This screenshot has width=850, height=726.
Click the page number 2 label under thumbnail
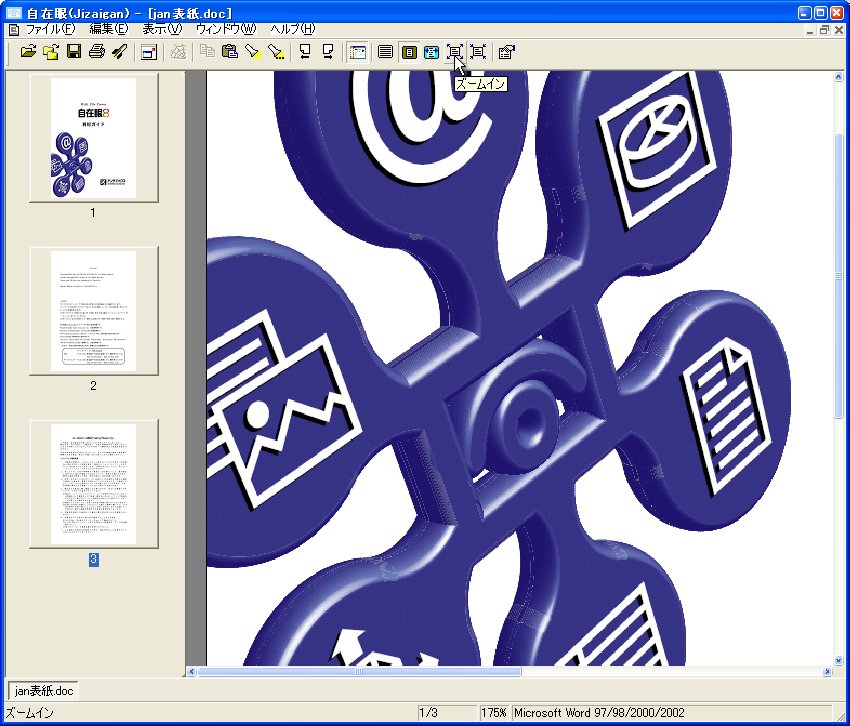pos(93,386)
